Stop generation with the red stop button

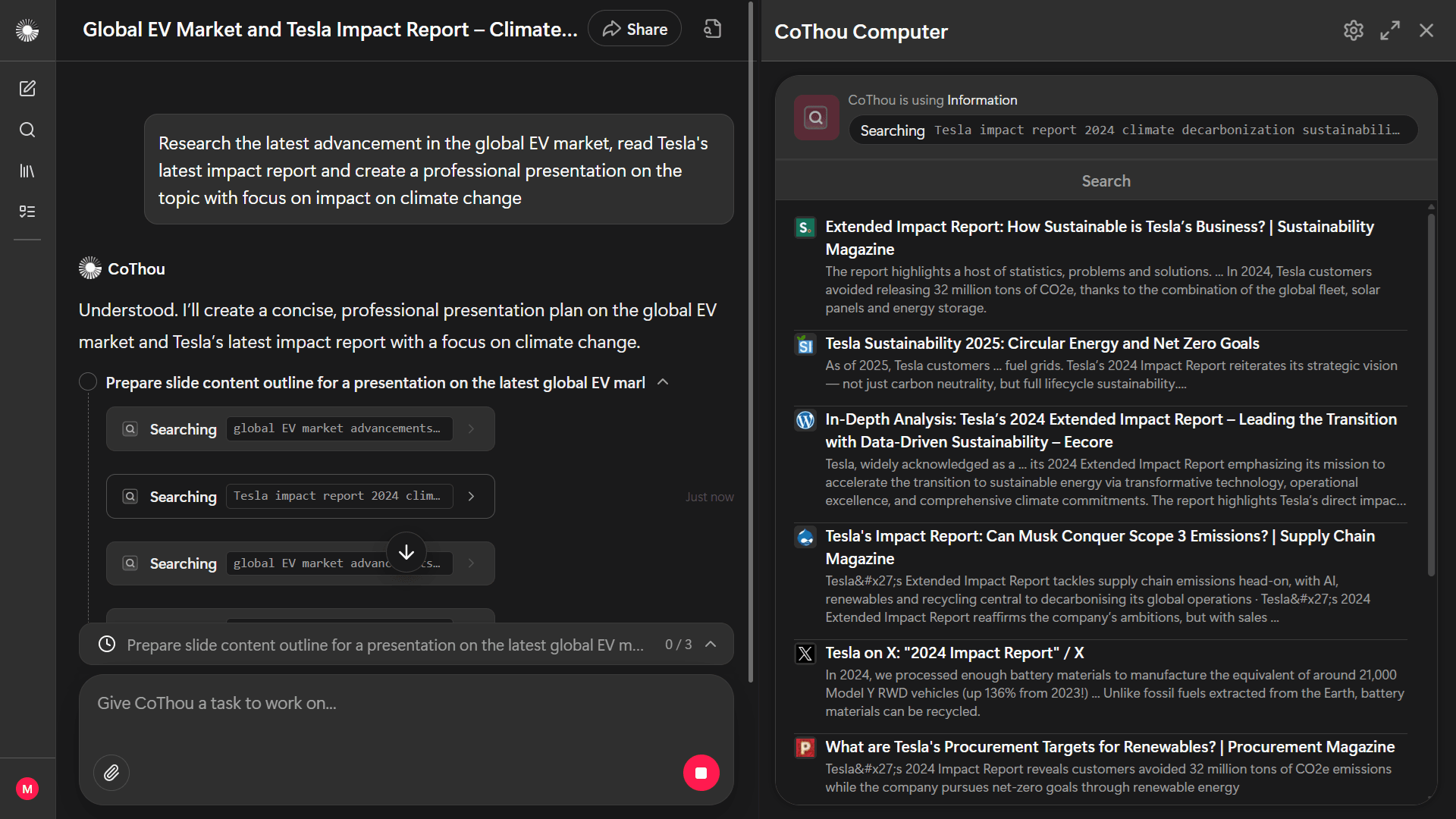(x=701, y=772)
